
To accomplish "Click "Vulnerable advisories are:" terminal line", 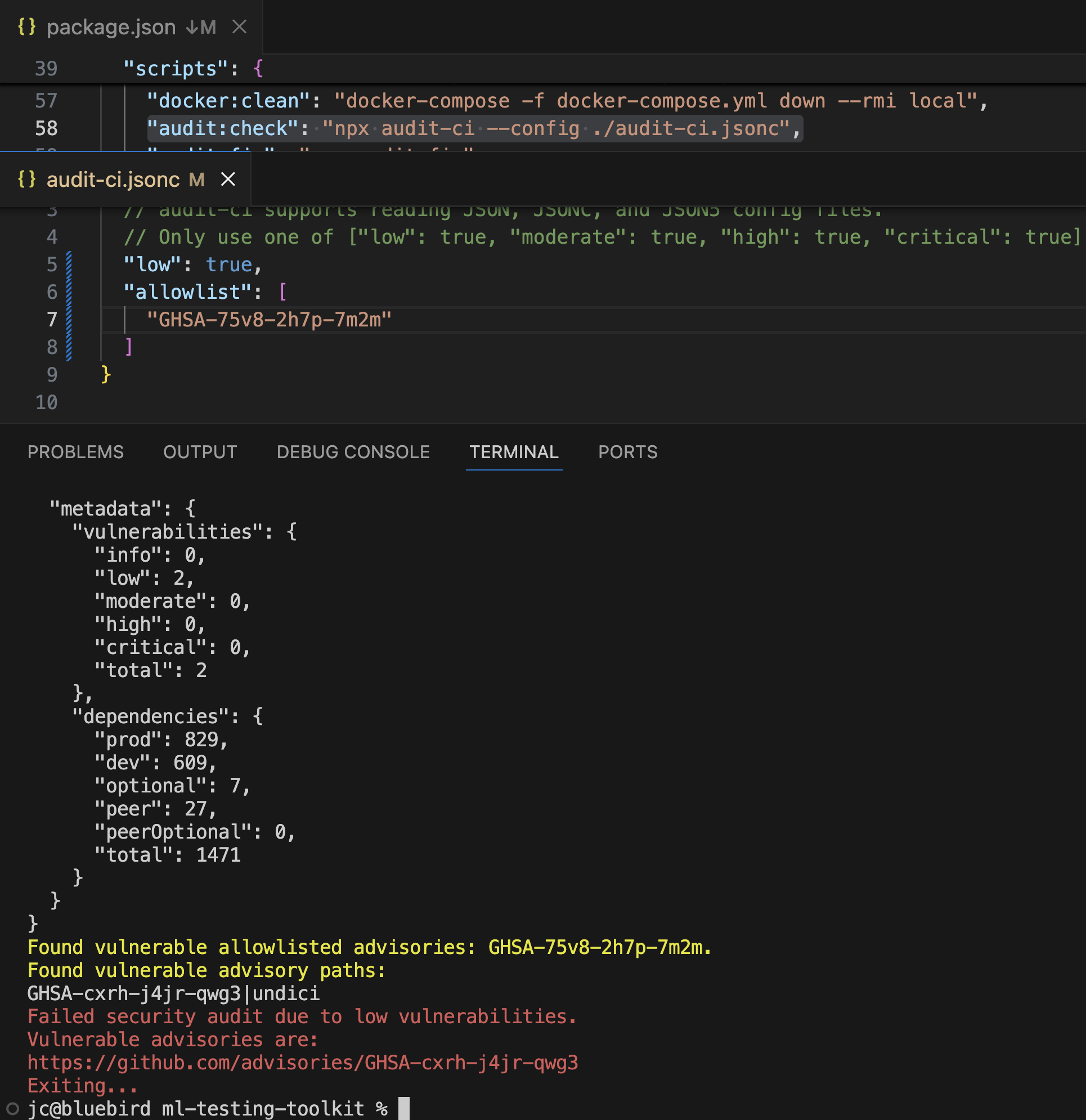I will point(173,1040).
